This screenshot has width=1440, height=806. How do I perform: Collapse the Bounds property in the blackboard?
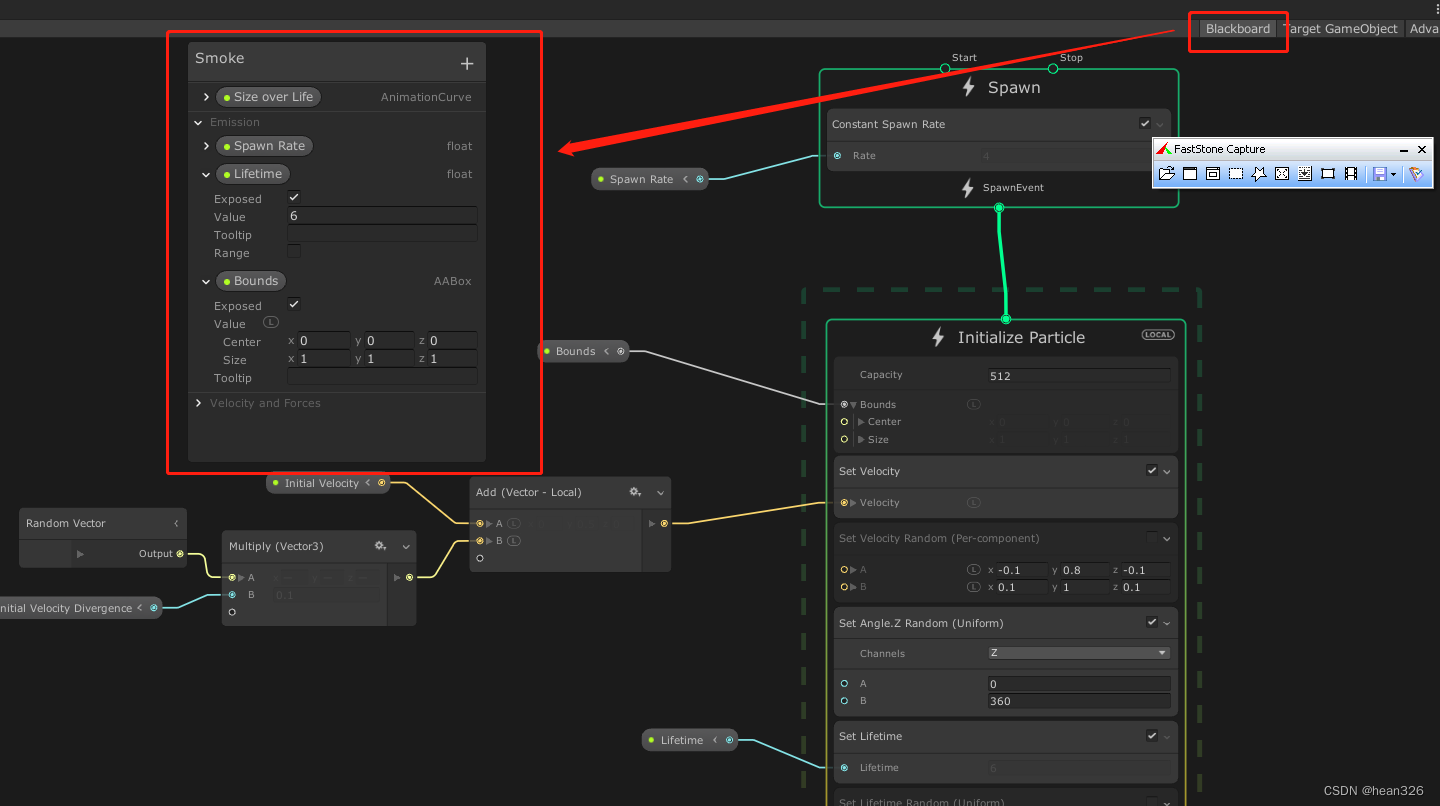click(x=205, y=281)
